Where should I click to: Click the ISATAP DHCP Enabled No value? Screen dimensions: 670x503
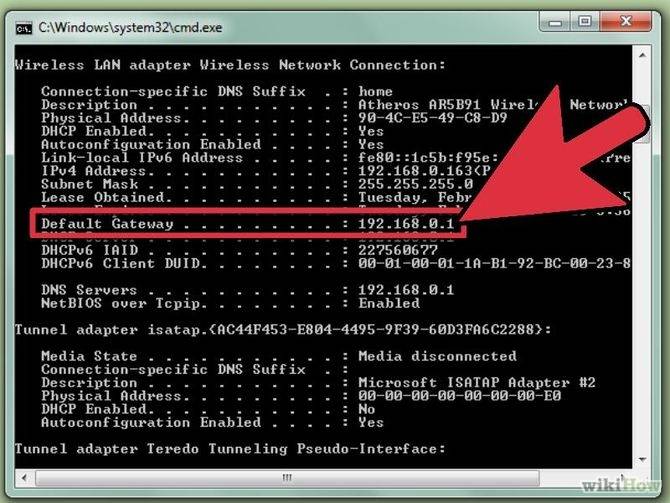[367, 409]
